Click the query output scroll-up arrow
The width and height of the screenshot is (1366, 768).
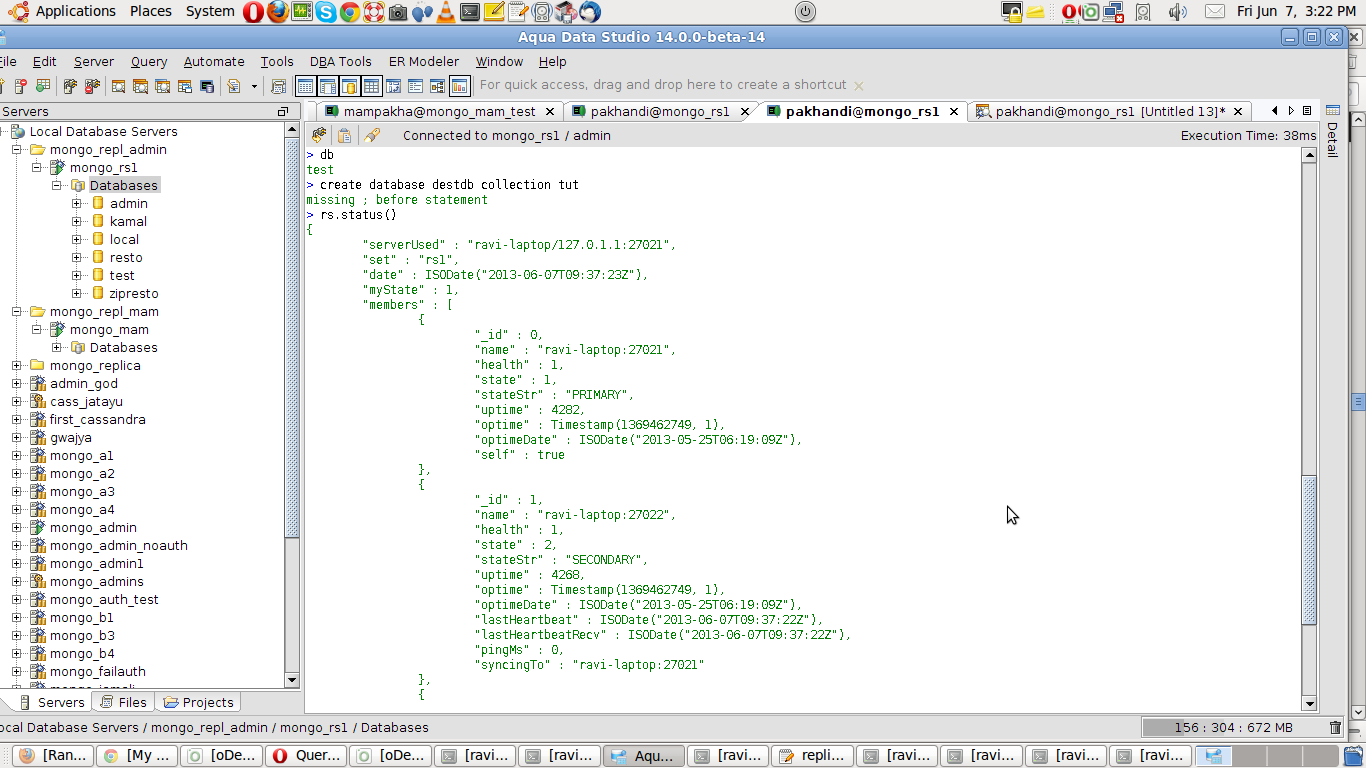(x=1309, y=155)
